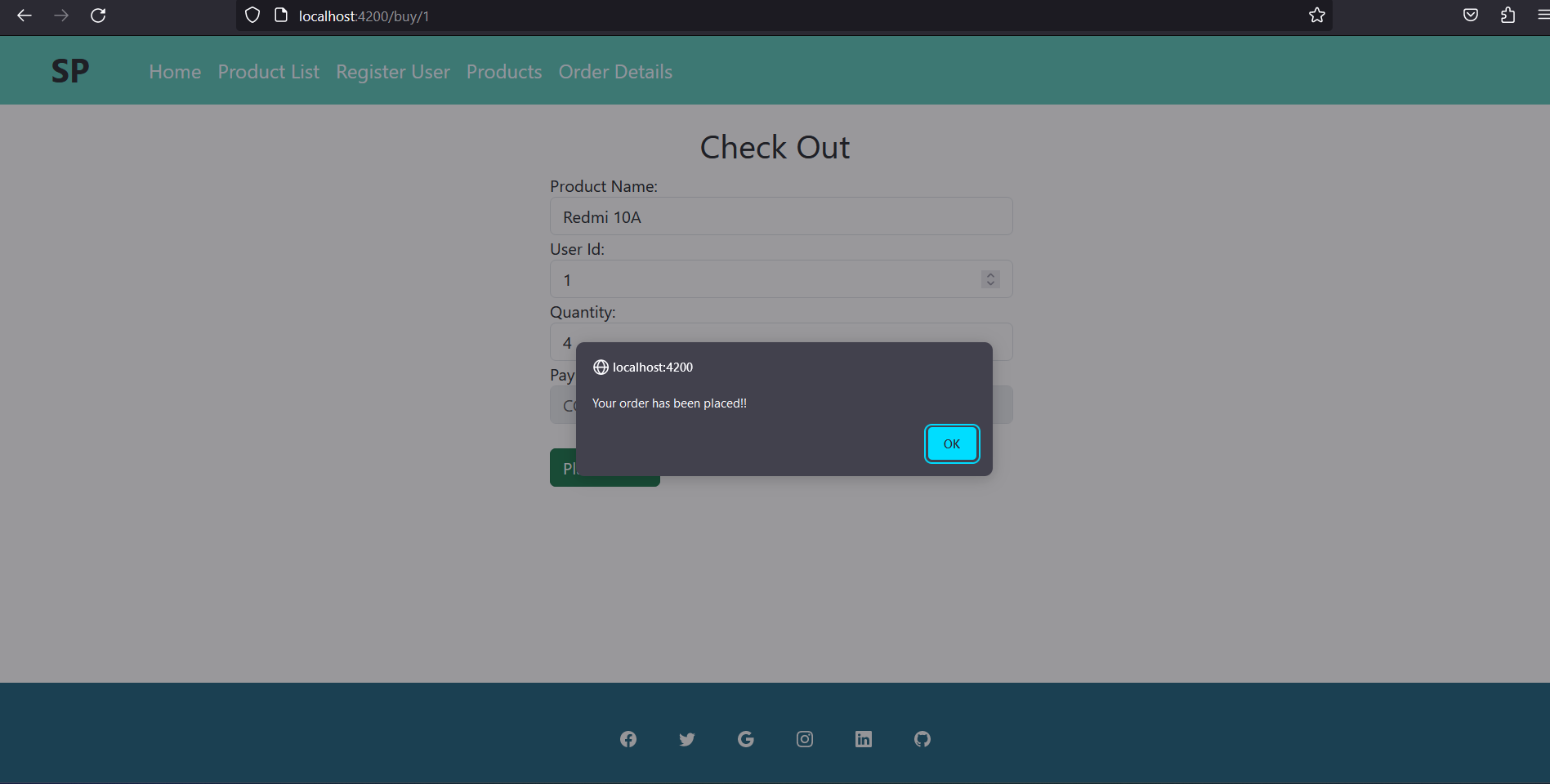Click the GitHub icon in the footer
1550x784 pixels.
pos(922,739)
